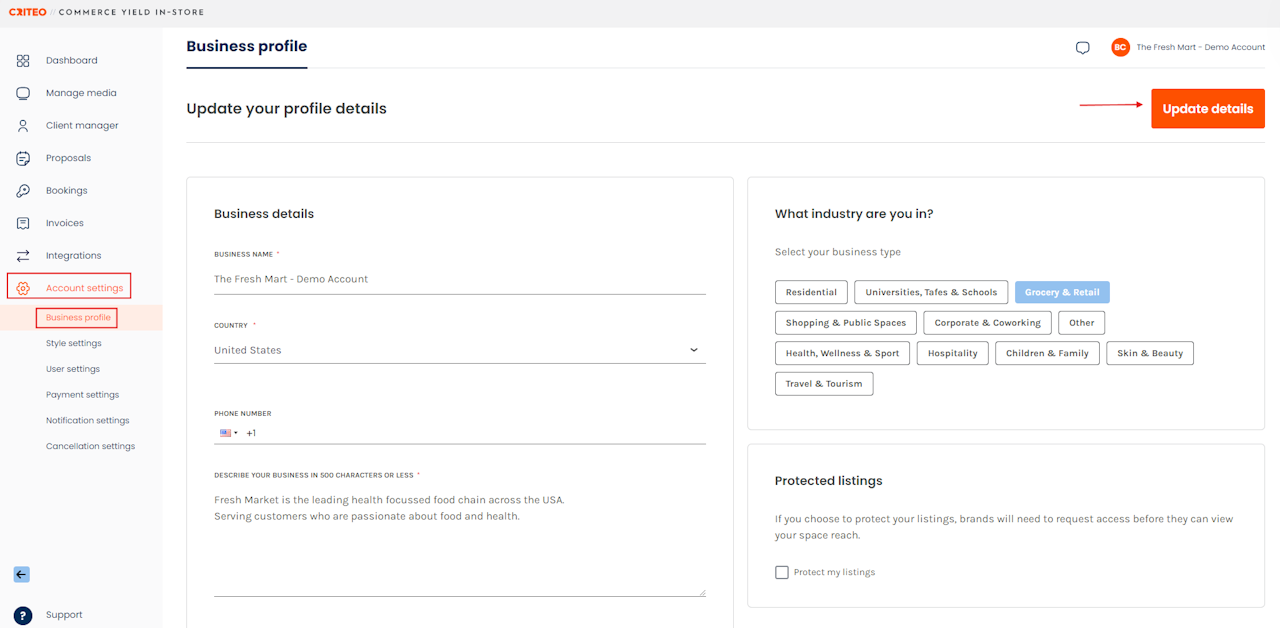The image size is (1280, 628).
Task: Collapse the Account settings menu
Action: pyautogui.click(x=84, y=288)
